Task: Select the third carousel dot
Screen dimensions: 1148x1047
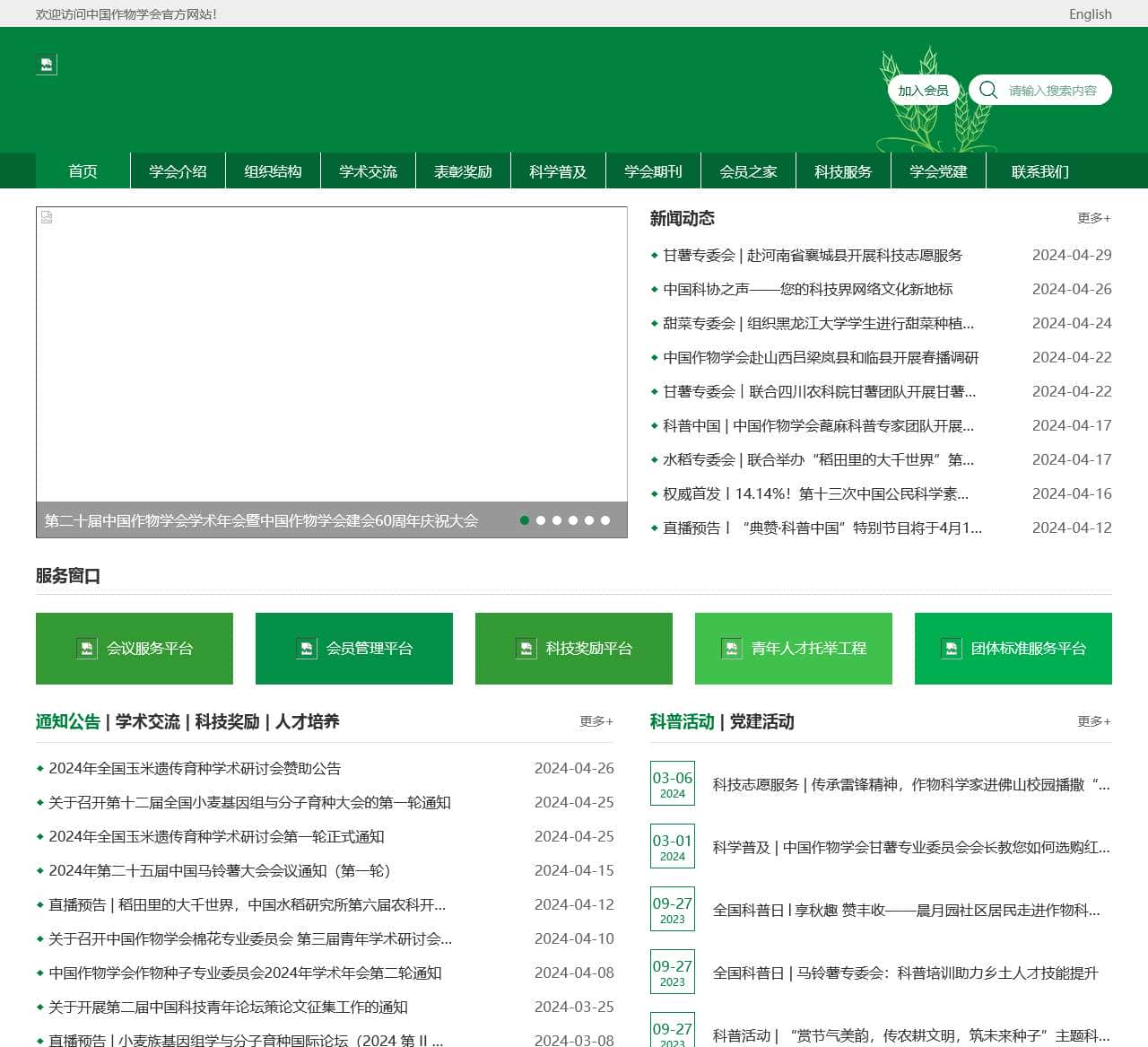Action: click(x=557, y=520)
